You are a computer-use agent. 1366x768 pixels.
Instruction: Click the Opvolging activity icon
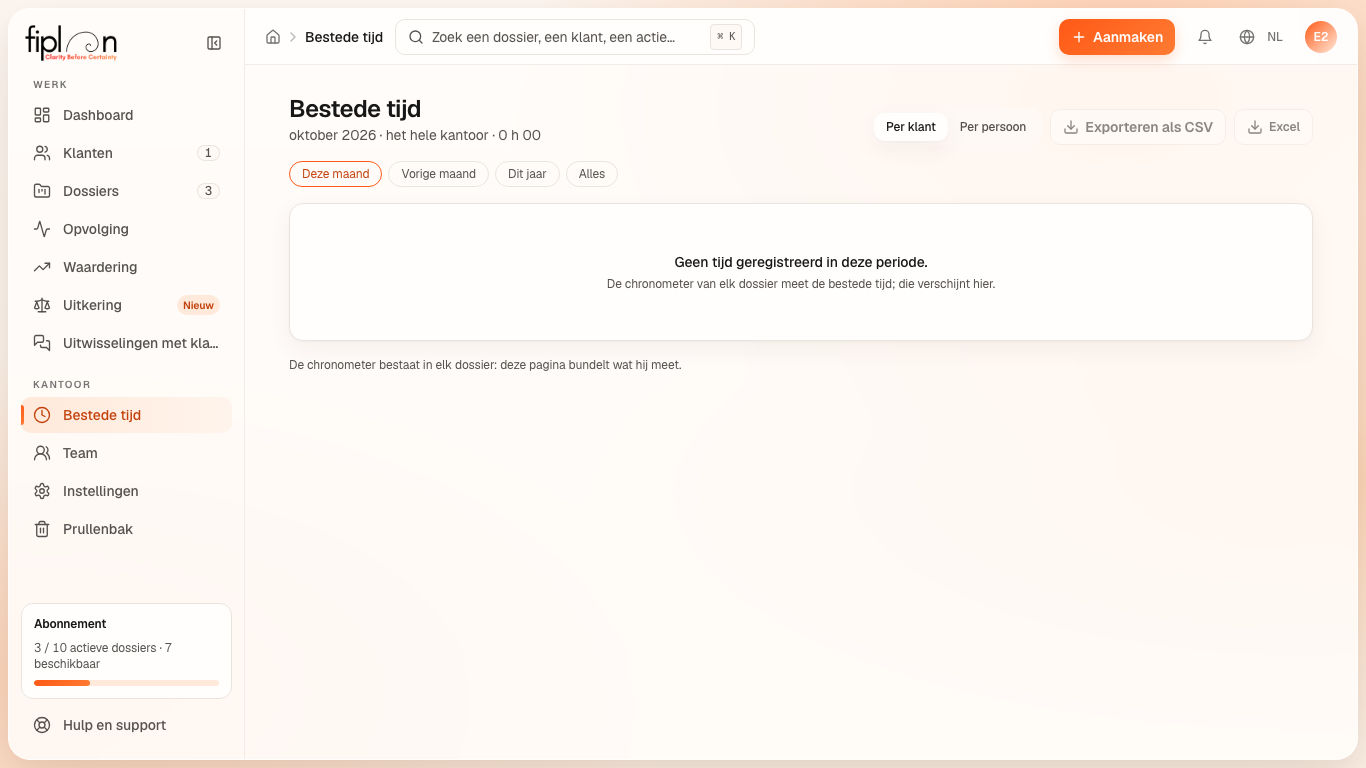pyautogui.click(x=42, y=229)
